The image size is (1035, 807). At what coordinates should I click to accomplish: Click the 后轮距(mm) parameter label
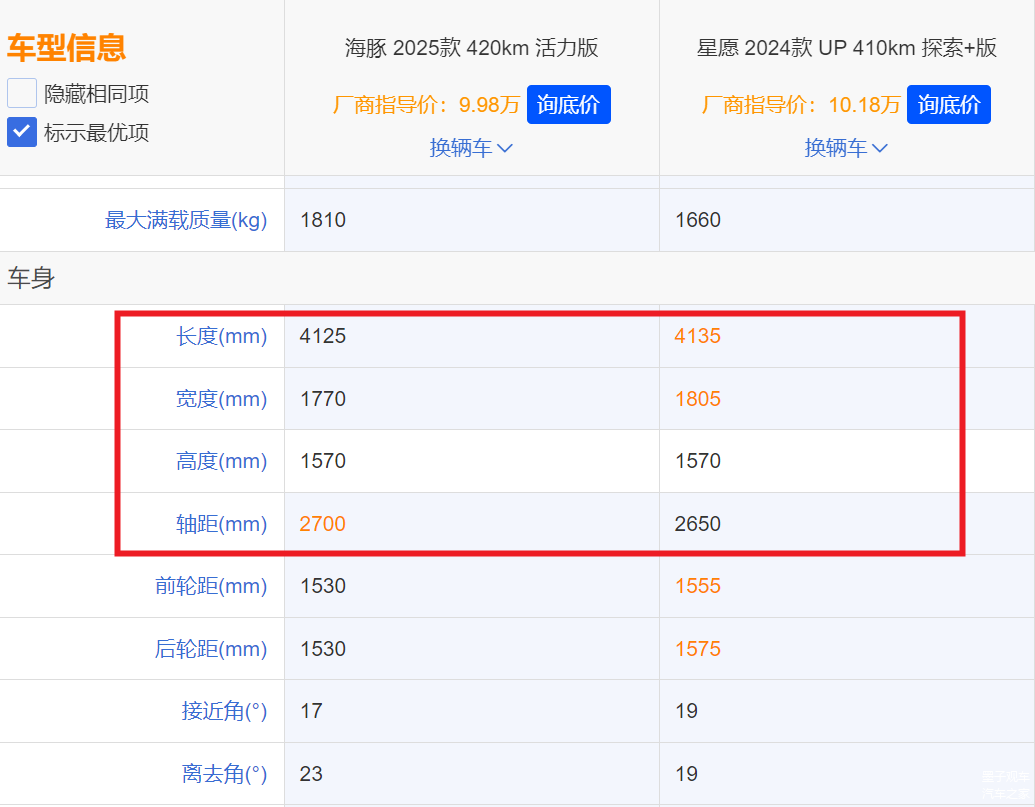pyautogui.click(x=211, y=649)
